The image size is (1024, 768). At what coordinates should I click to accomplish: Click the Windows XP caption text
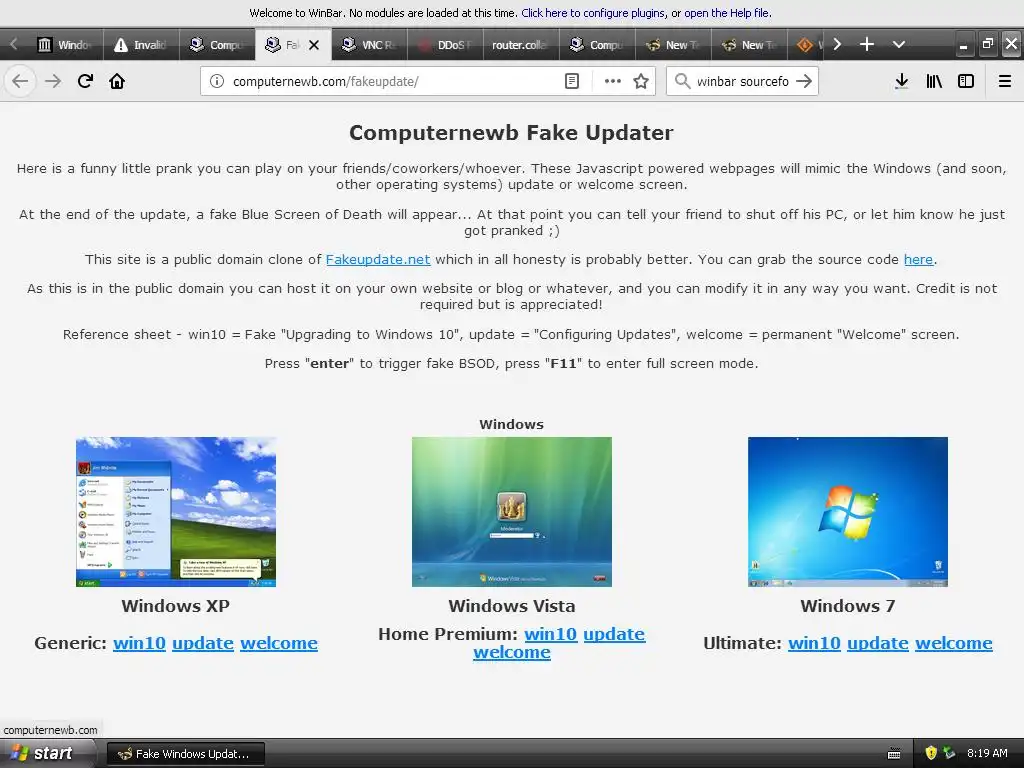pyautogui.click(x=176, y=606)
